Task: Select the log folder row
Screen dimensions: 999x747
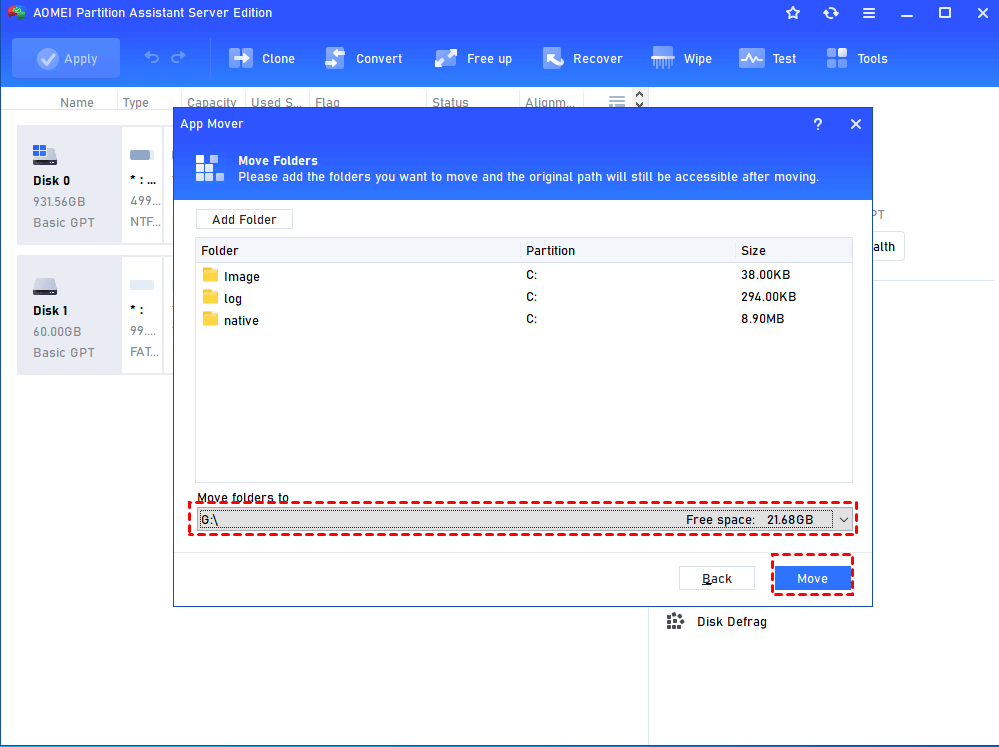Action: tap(523, 297)
